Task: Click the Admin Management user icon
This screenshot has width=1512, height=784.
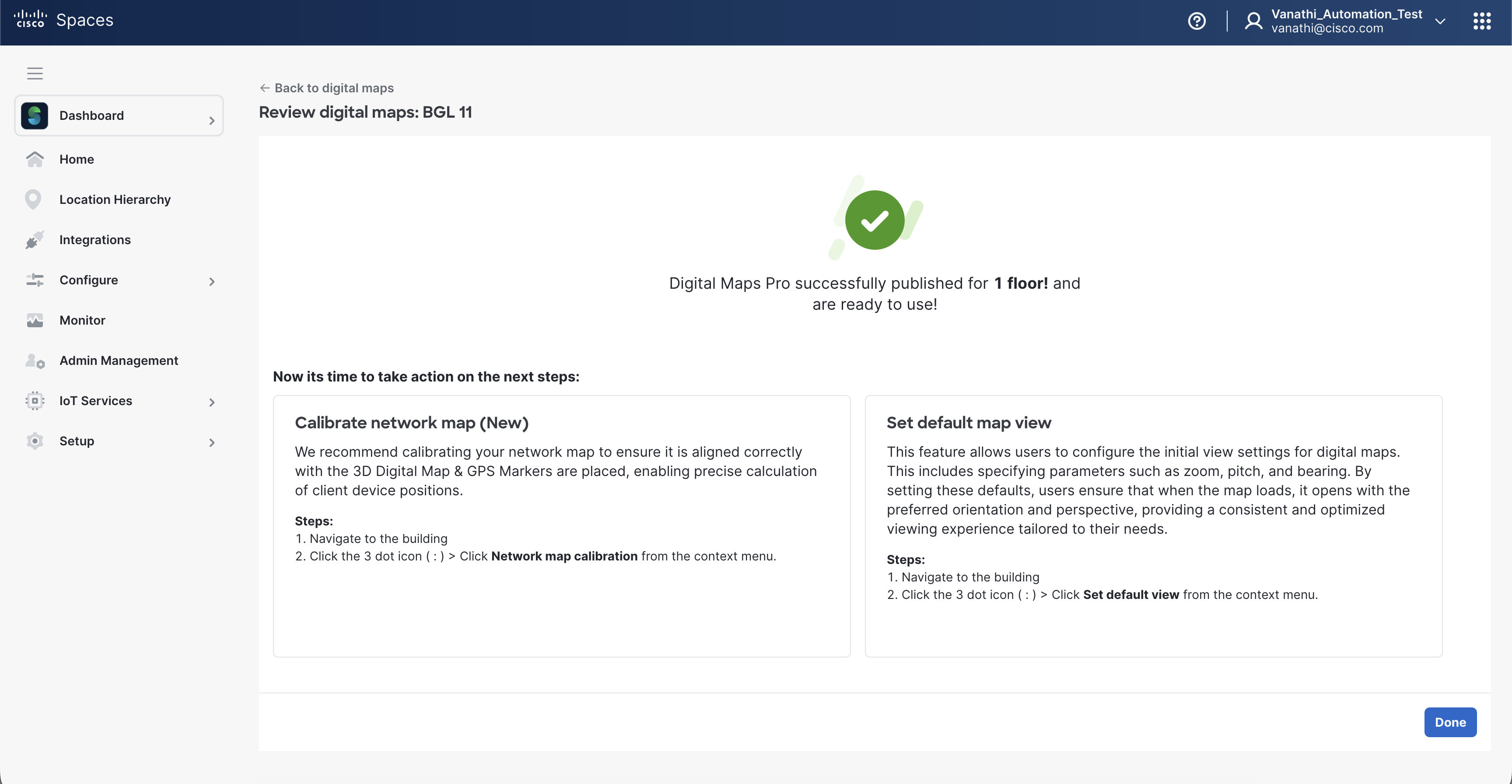Action: pyautogui.click(x=35, y=361)
